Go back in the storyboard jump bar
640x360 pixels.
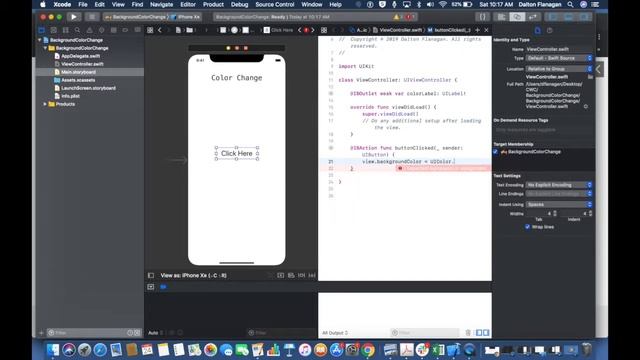click(160, 30)
